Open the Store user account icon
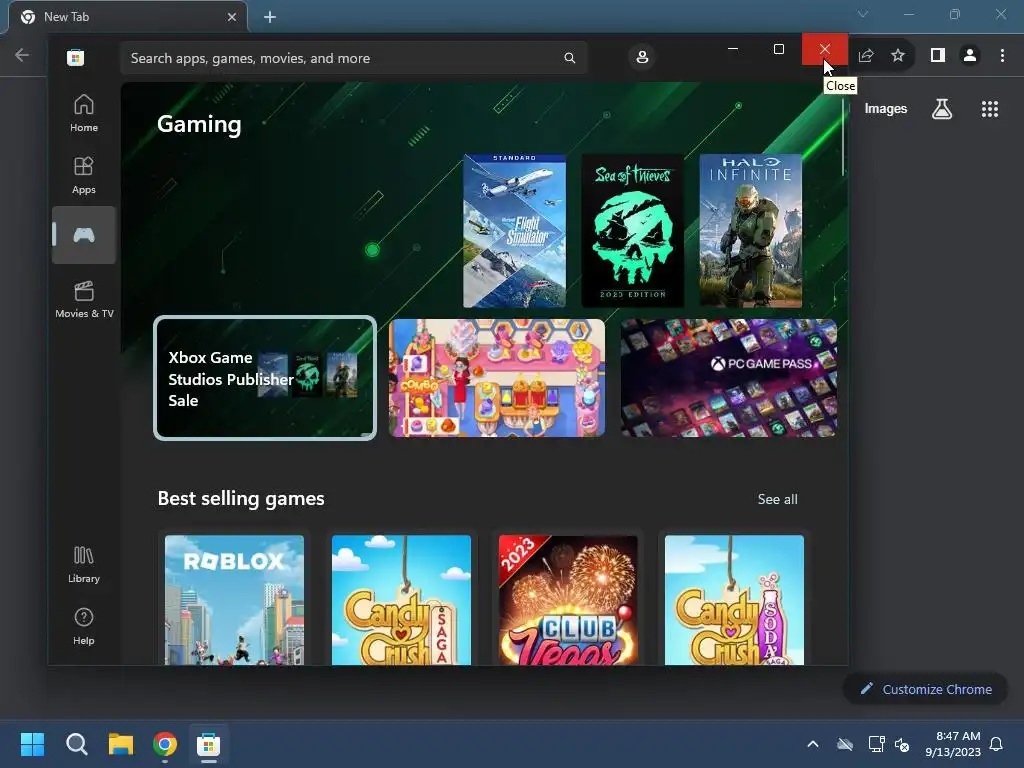Image resolution: width=1024 pixels, height=768 pixels. [642, 57]
